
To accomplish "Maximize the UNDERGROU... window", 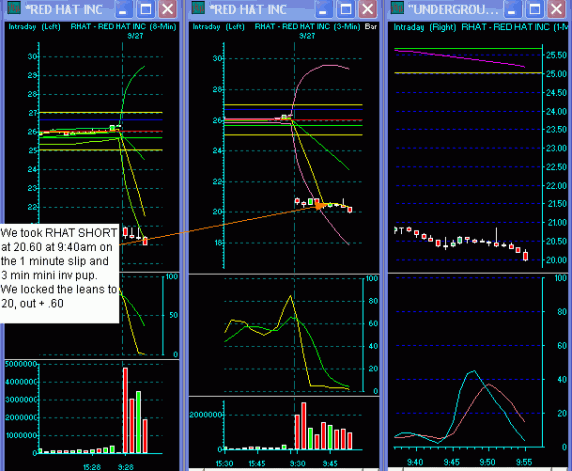I will [534, 9].
